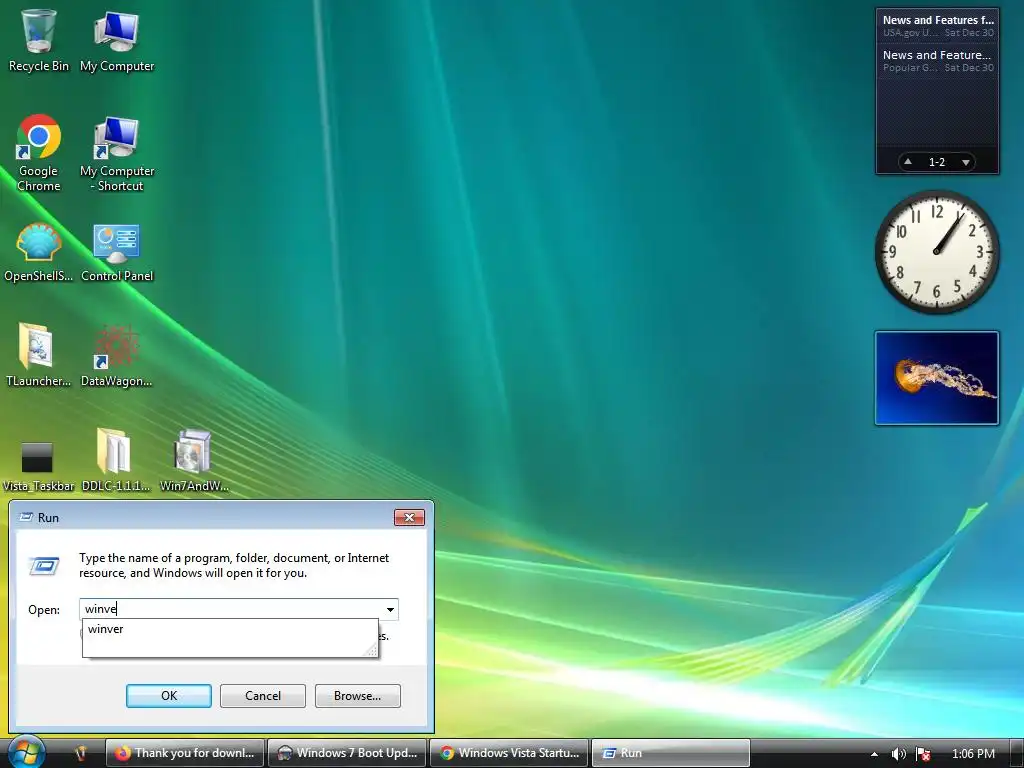1024x768 pixels.
Task: Confirm the Run dialog with OK
Action: pyautogui.click(x=168, y=696)
